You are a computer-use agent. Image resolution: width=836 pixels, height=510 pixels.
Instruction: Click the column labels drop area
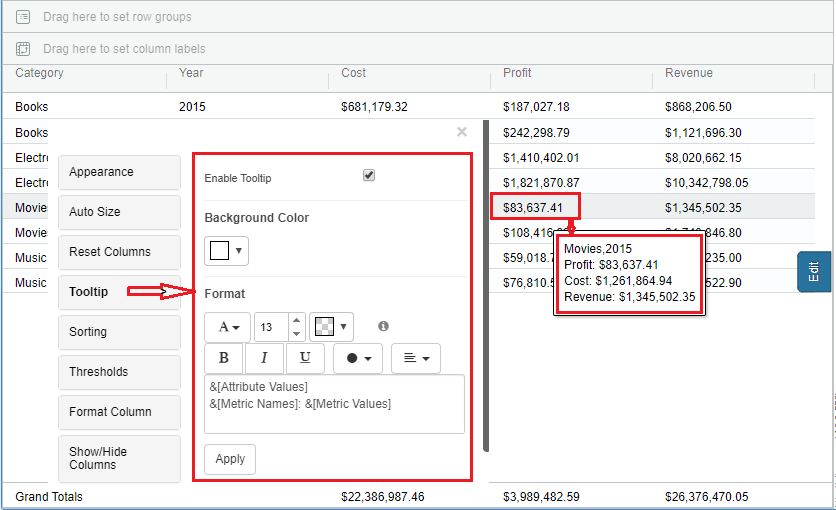tap(417, 49)
